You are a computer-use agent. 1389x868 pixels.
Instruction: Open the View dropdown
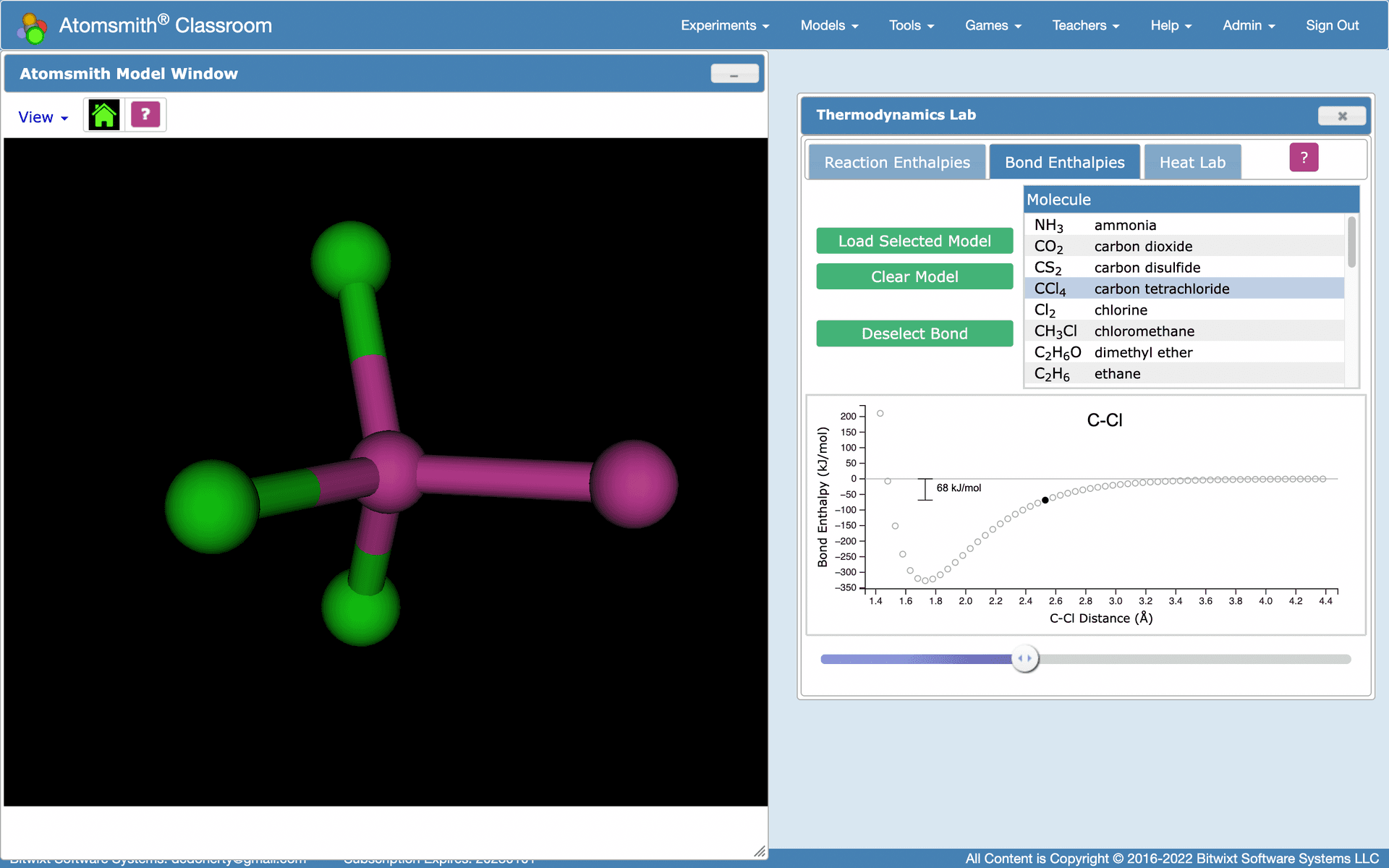43,117
